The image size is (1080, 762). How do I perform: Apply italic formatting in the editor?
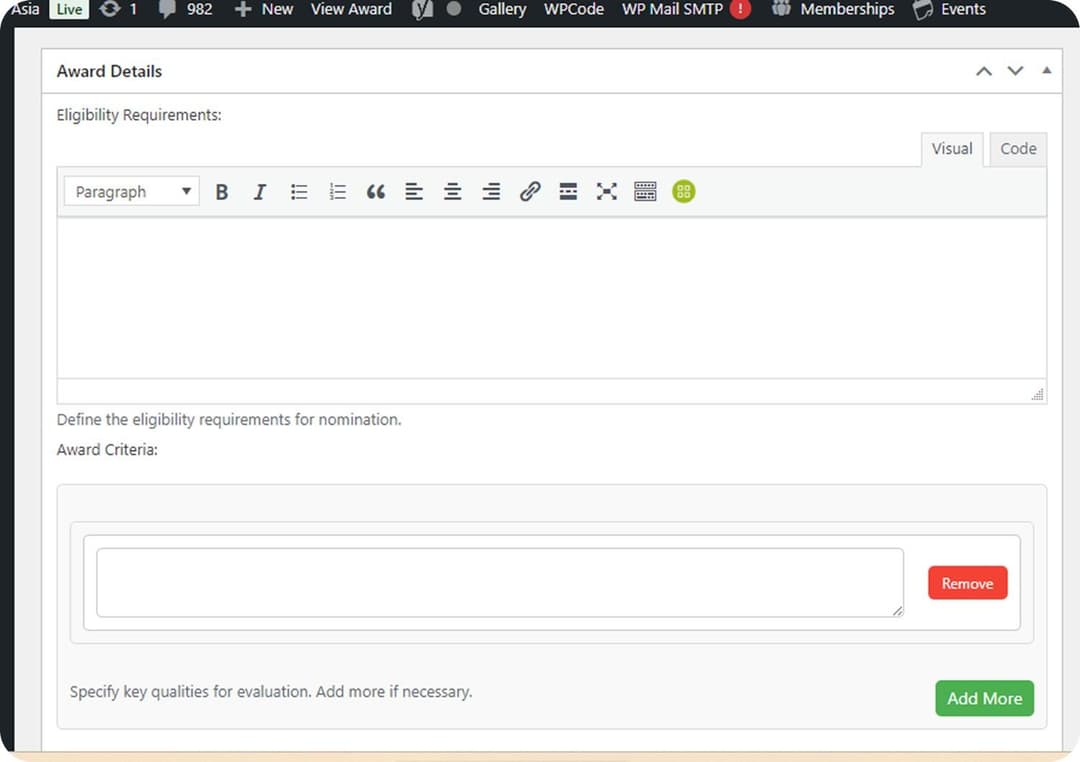point(260,191)
